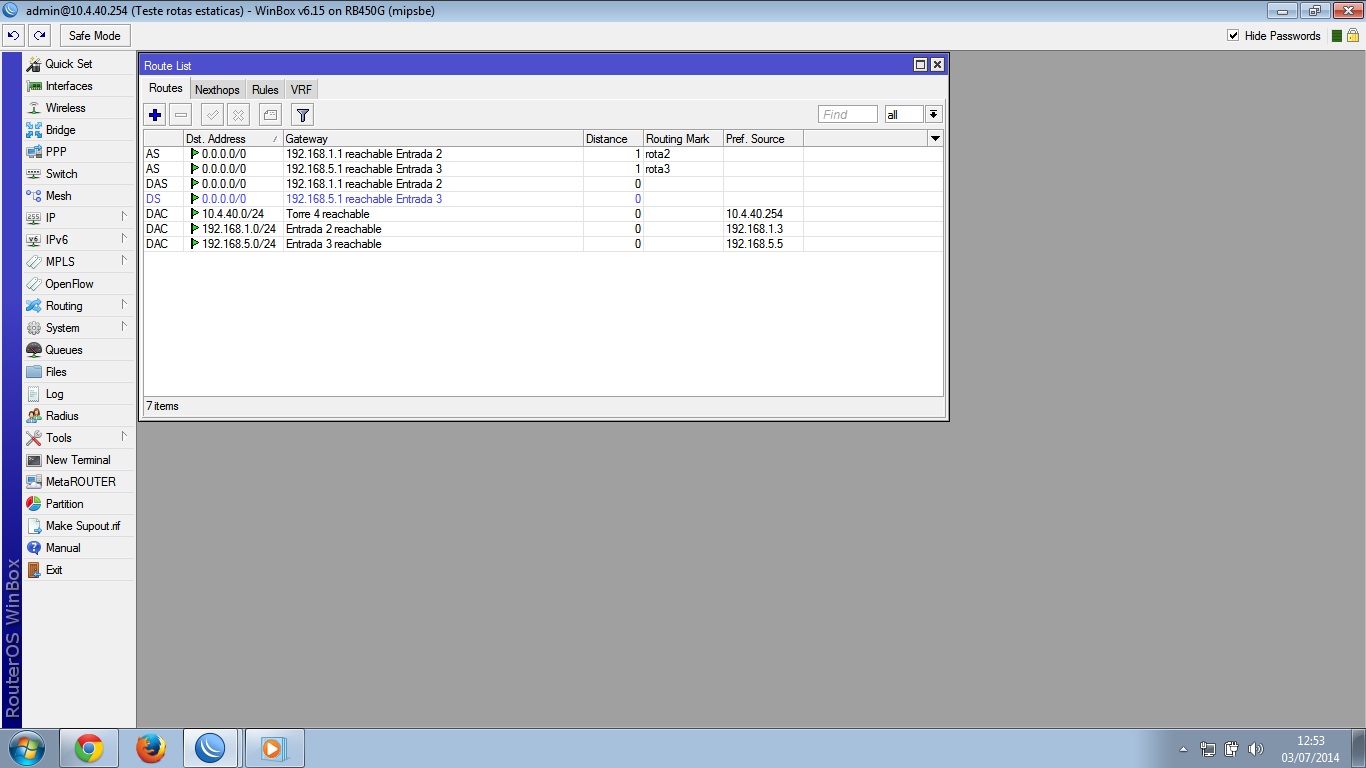Screen dimensions: 1366x768
Task: Open MetaROUTER in the sidebar
Action: (x=79, y=482)
